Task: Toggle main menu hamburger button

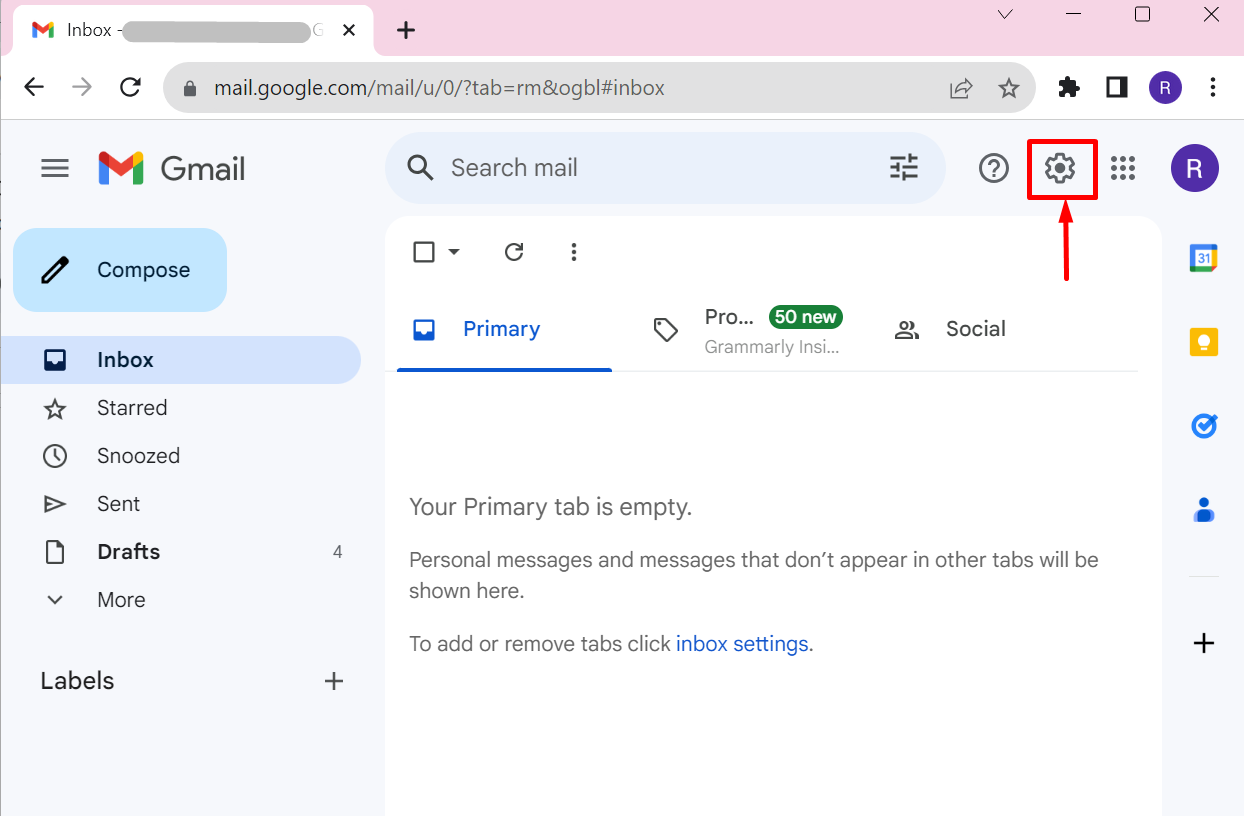Action: (x=55, y=168)
